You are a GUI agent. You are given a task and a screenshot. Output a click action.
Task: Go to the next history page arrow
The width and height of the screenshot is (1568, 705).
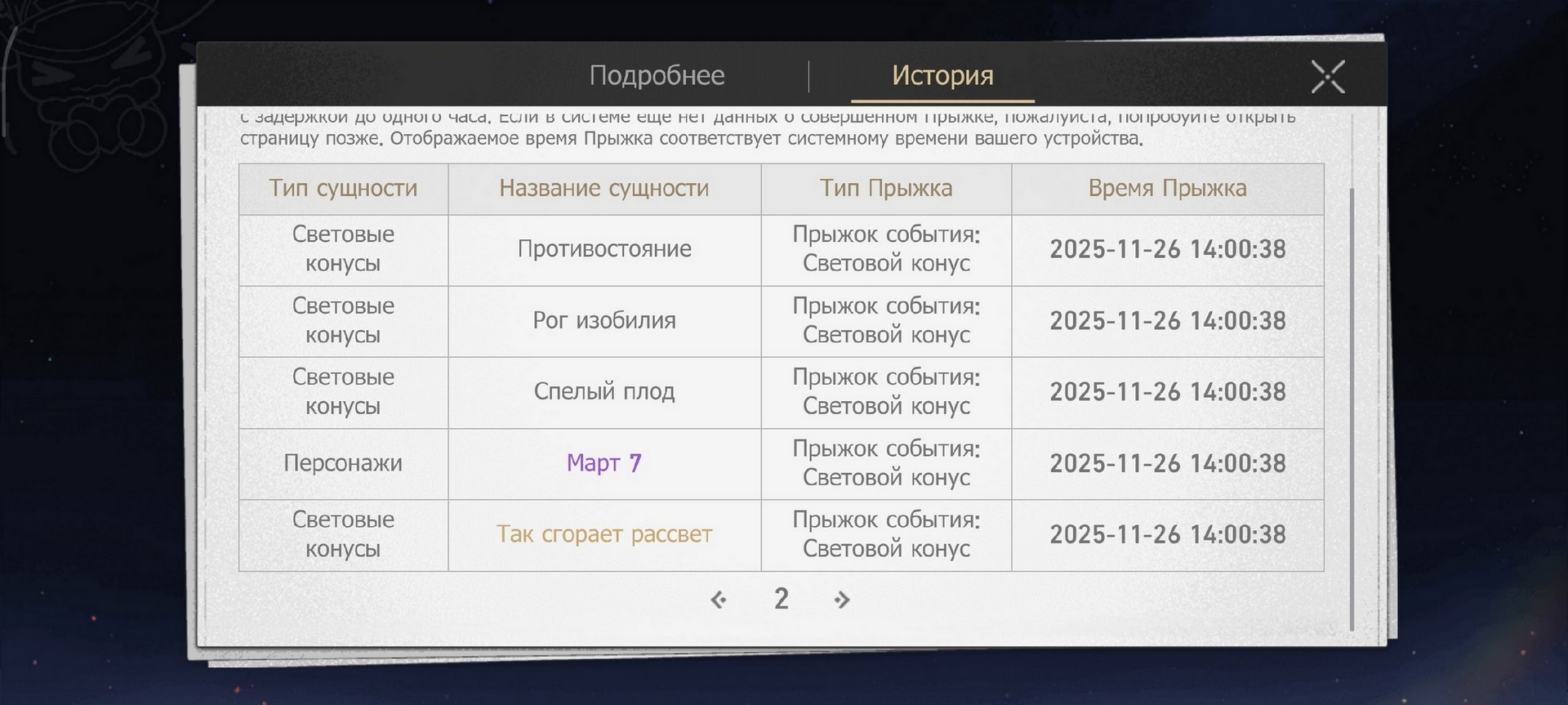point(842,600)
